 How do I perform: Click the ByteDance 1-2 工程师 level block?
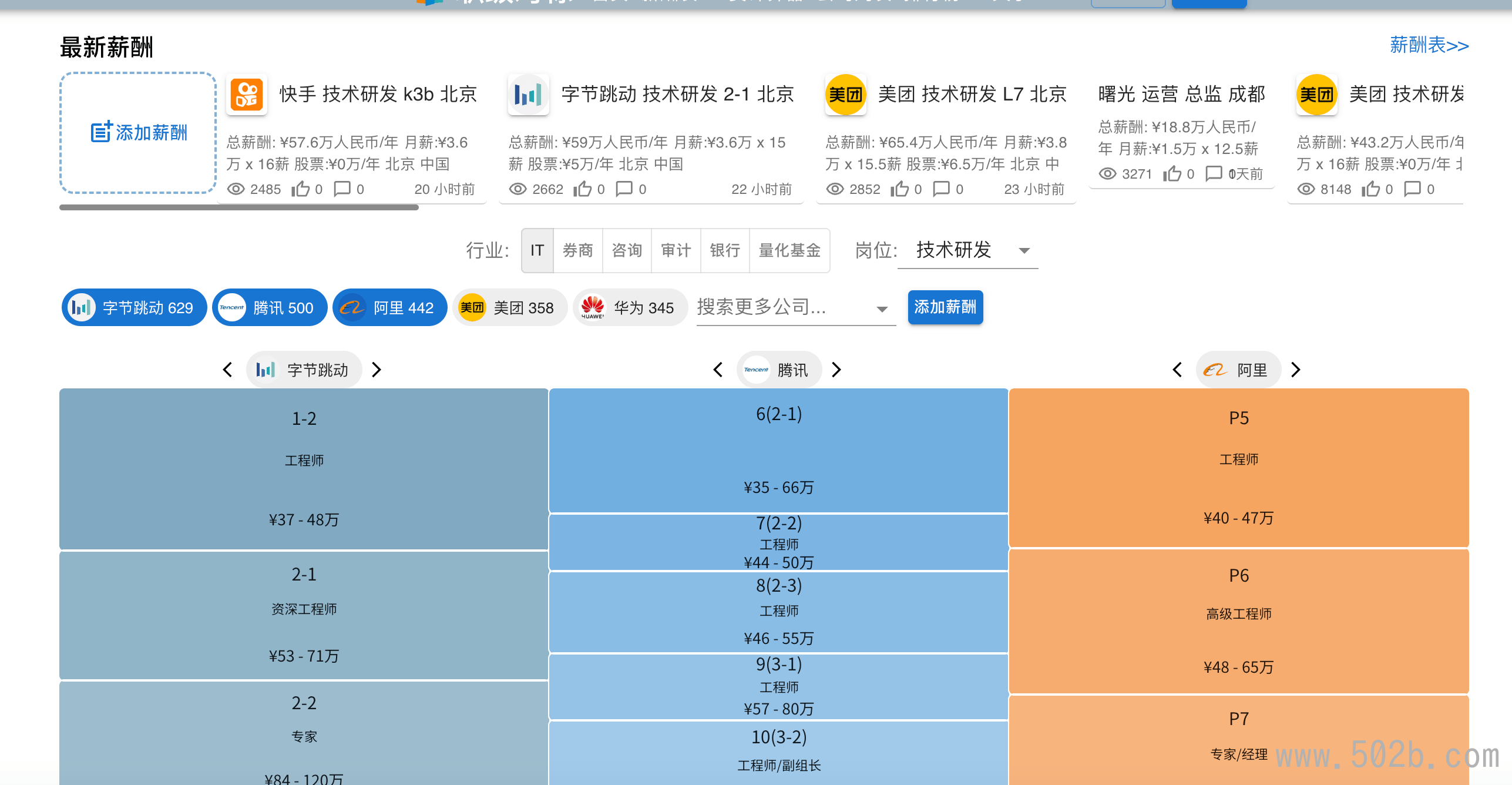(304, 469)
